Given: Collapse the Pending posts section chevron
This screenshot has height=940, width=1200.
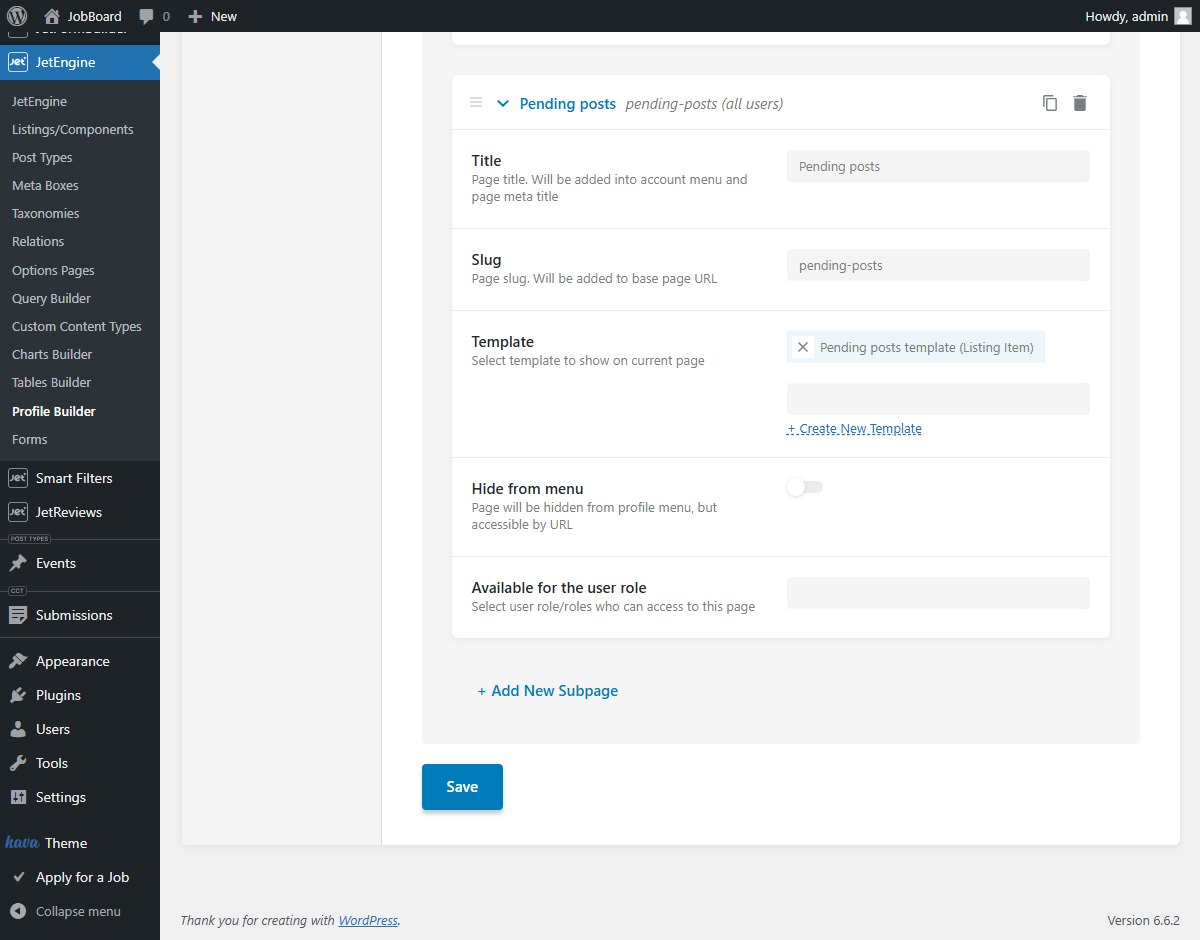Looking at the screenshot, I should click(x=503, y=103).
